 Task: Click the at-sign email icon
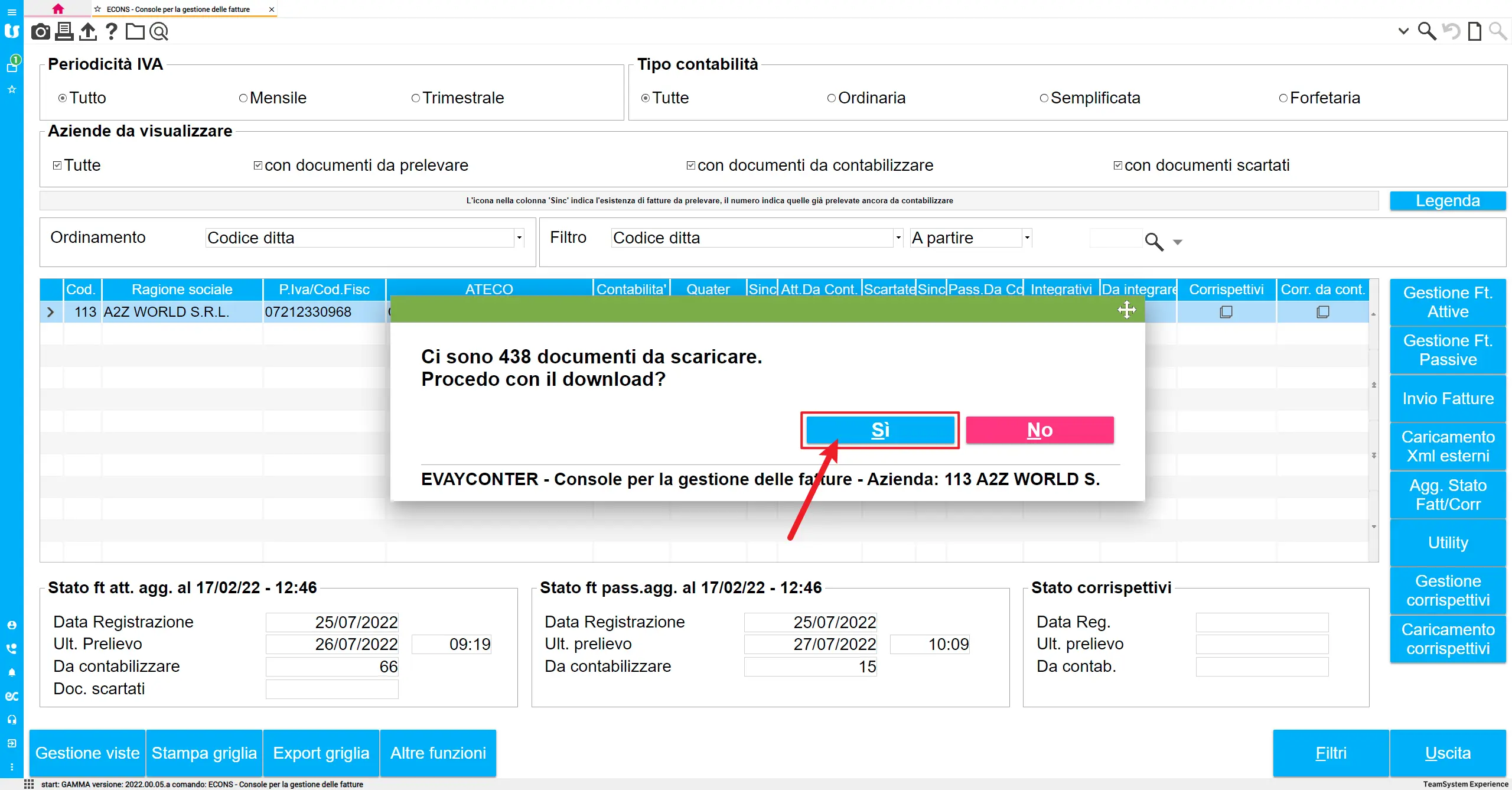point(159,31)
